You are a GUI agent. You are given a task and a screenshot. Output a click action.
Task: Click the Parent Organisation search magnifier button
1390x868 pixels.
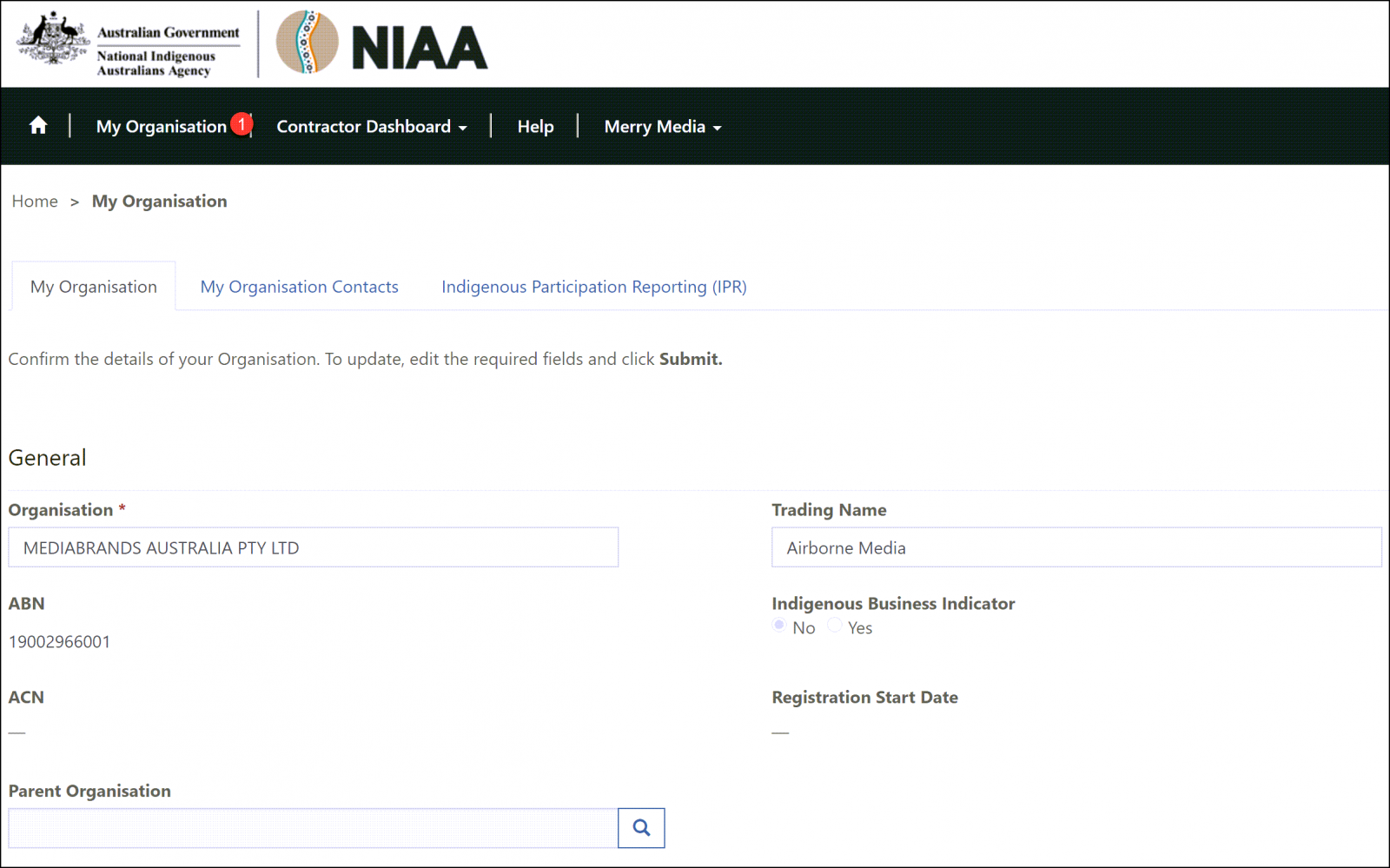[x=641, y=828]
